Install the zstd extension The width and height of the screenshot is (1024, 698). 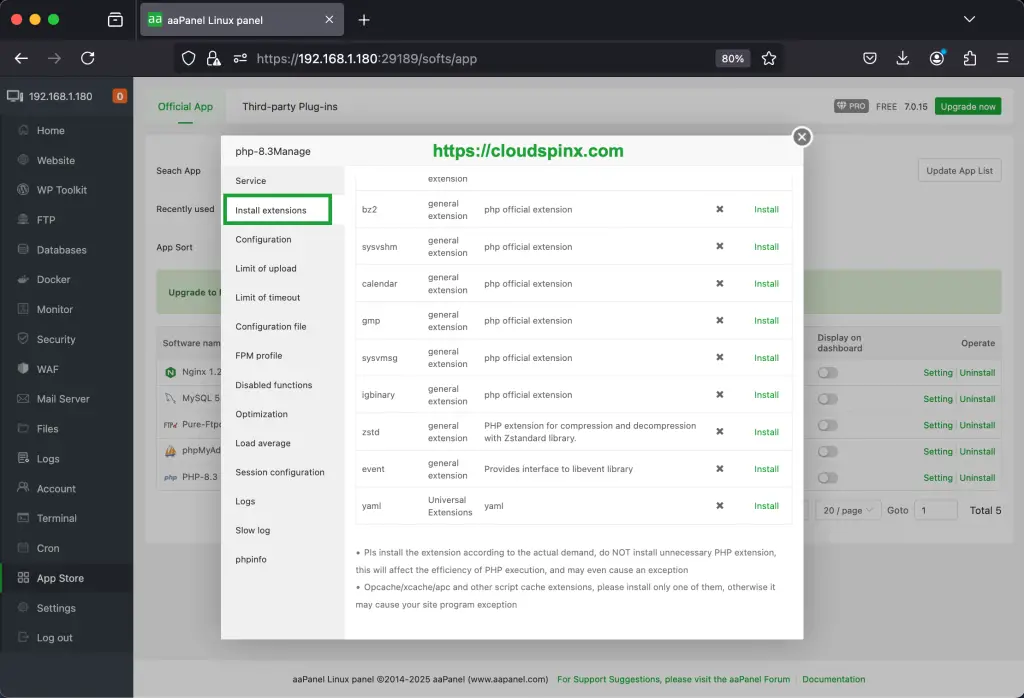pyautogui.click(x=766, y=432)
